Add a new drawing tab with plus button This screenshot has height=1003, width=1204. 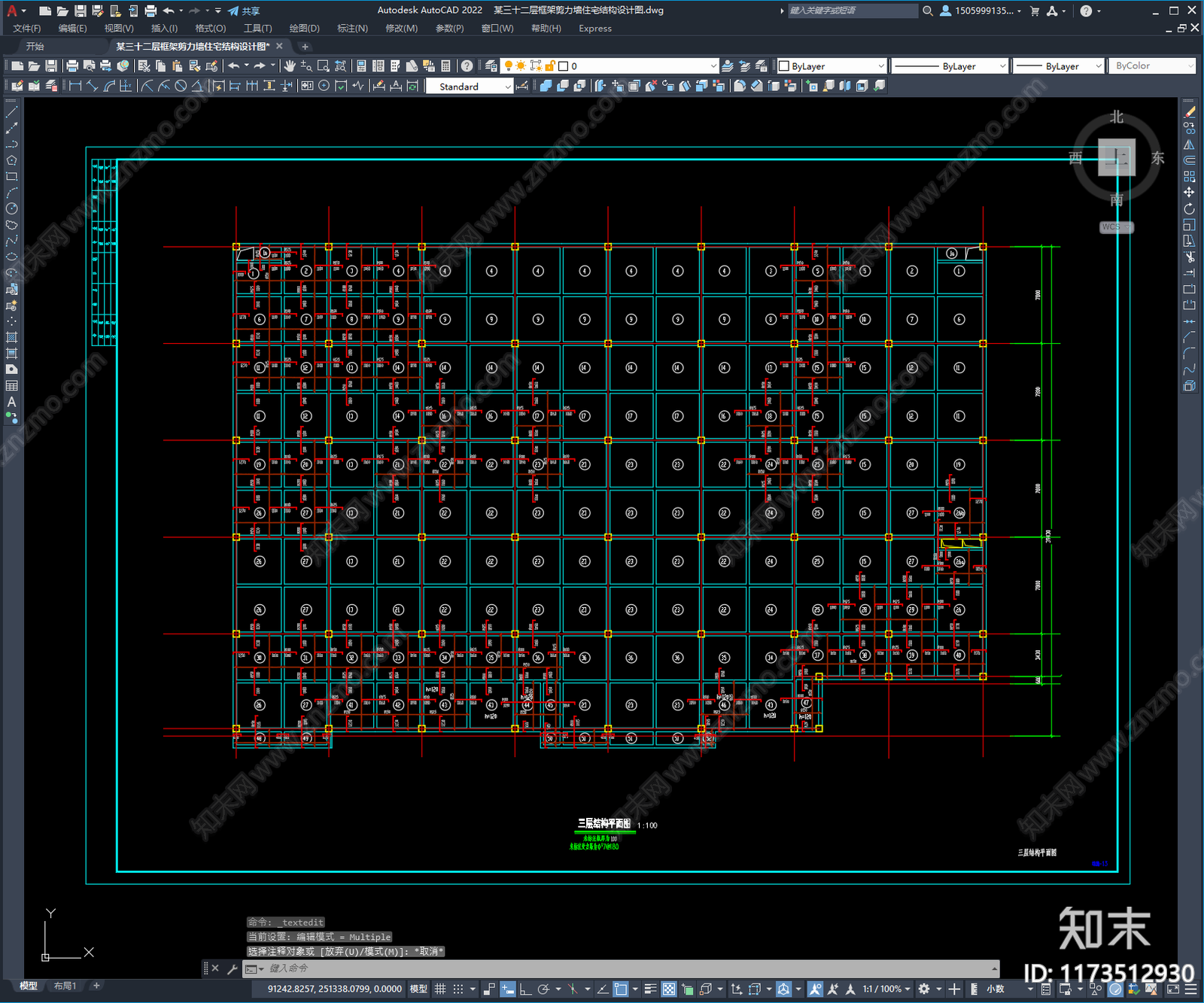tap(305, 47)
